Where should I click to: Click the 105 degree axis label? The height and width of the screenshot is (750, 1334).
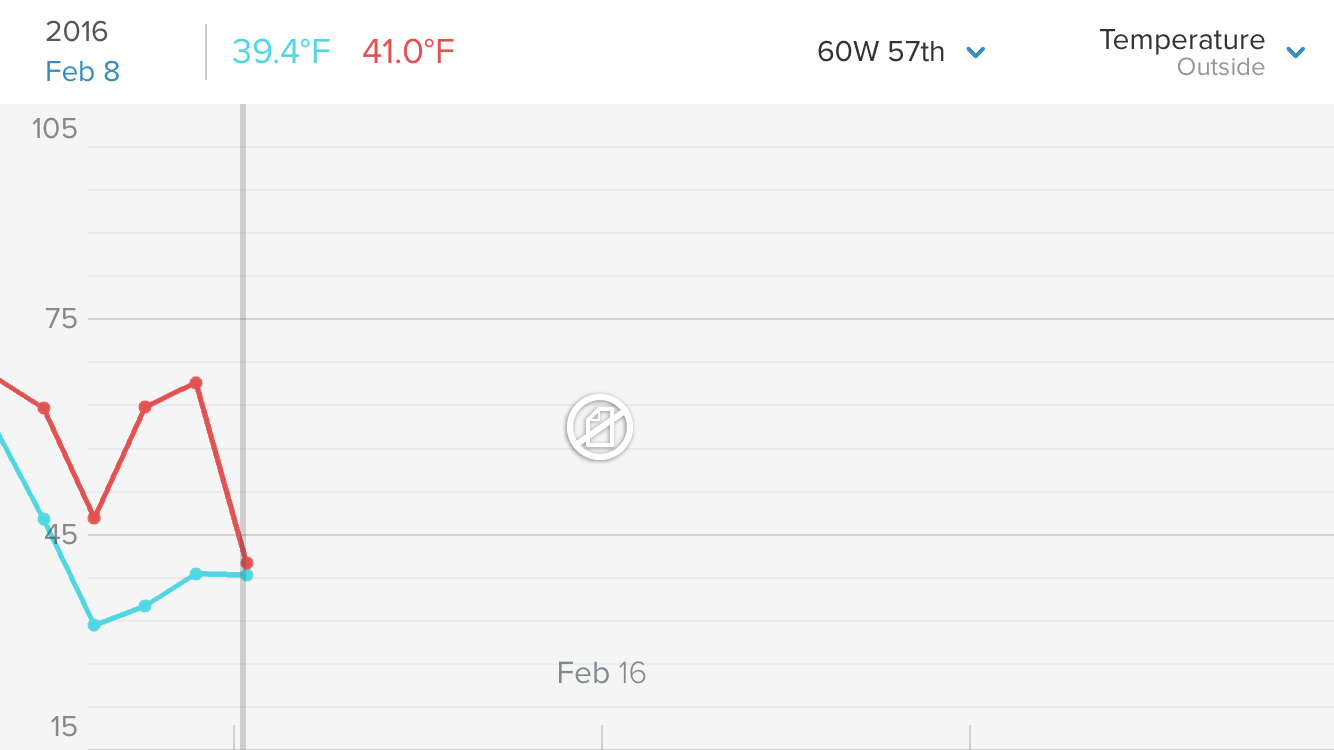coord(54,128)
